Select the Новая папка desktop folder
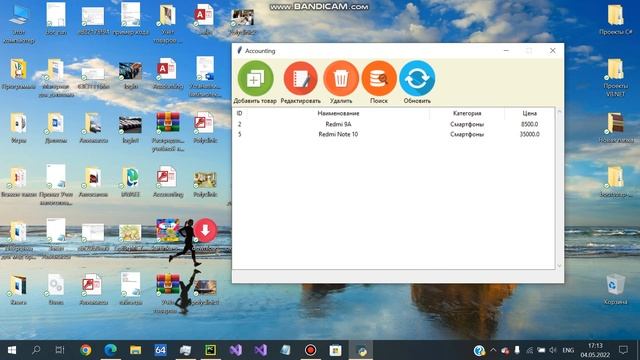The image size is (640, 360). (615, 128)
